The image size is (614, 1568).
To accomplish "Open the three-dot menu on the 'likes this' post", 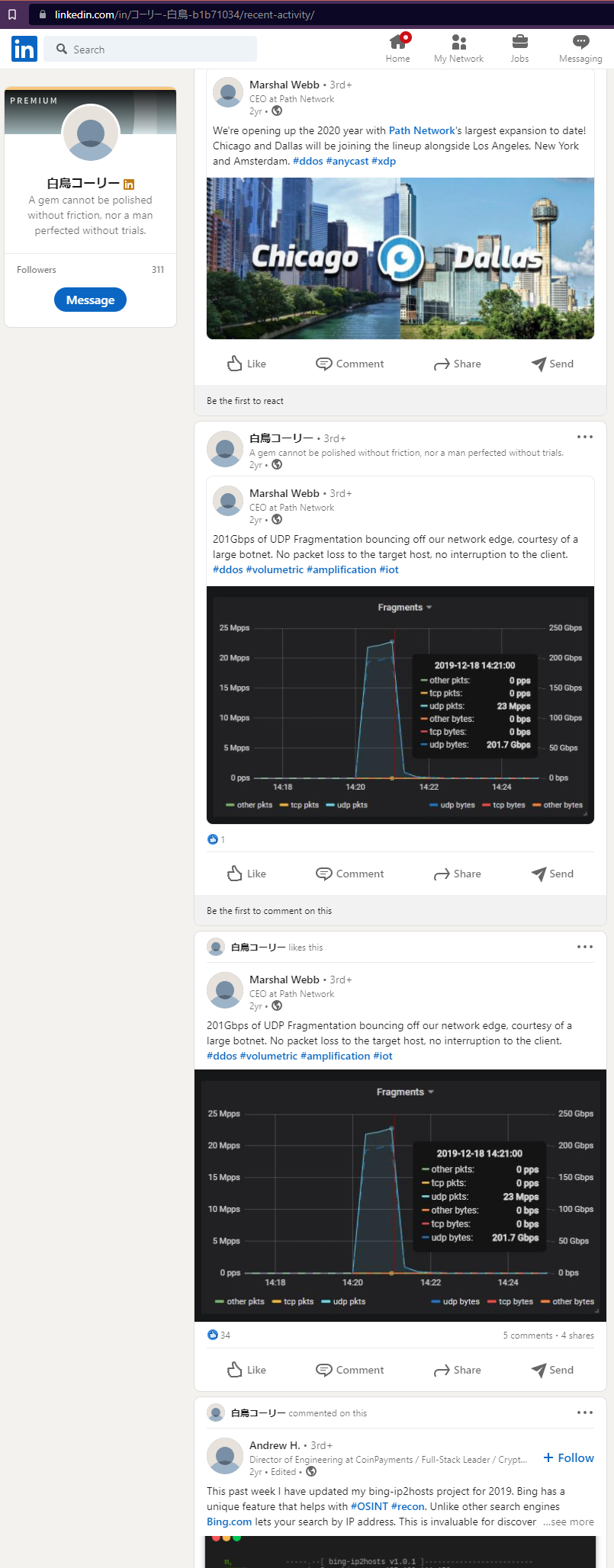I will [x=585, y=947].
